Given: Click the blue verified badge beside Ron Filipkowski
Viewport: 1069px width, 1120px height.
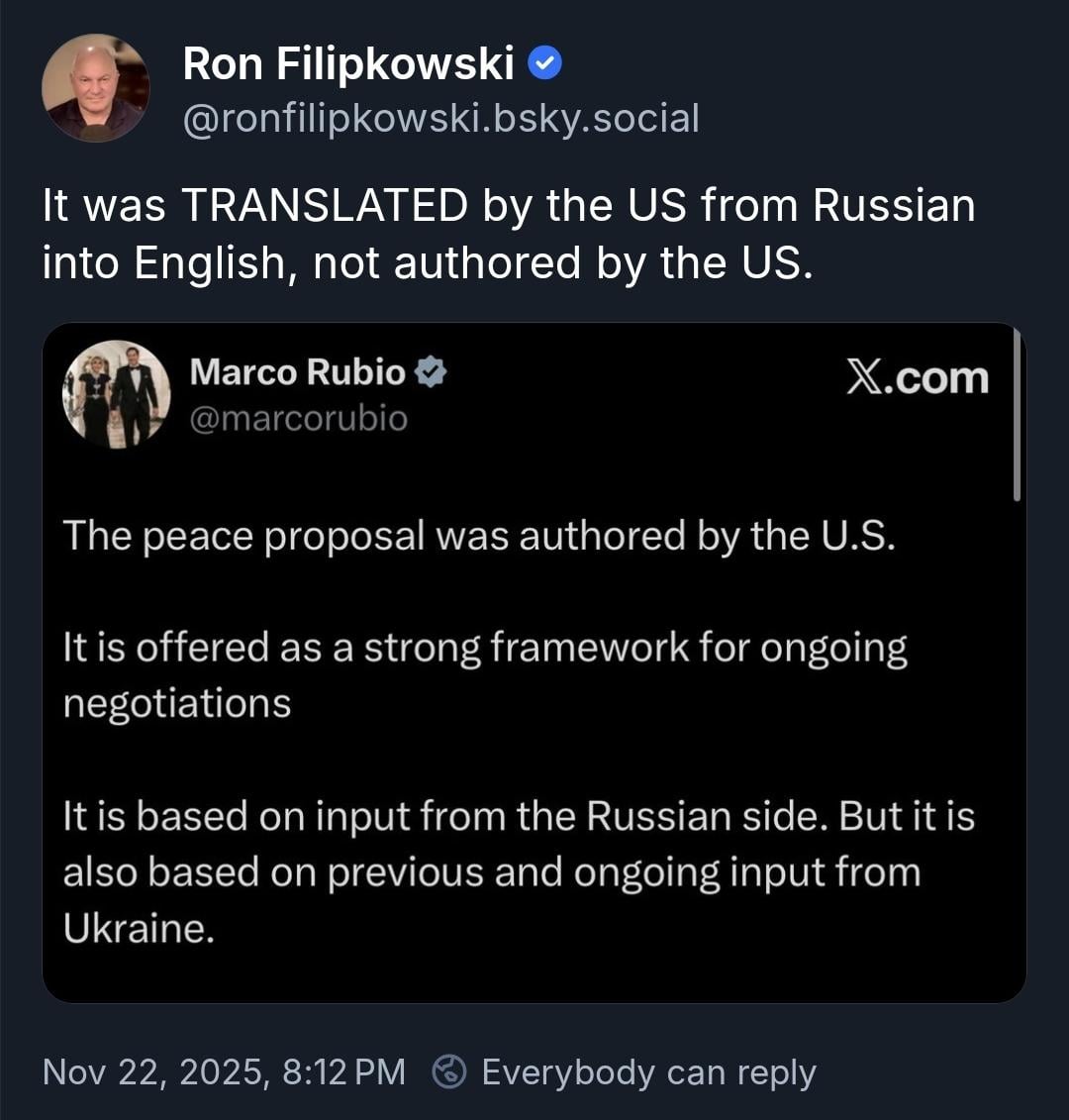Looking at the screenshot, I should pos(545,64).
